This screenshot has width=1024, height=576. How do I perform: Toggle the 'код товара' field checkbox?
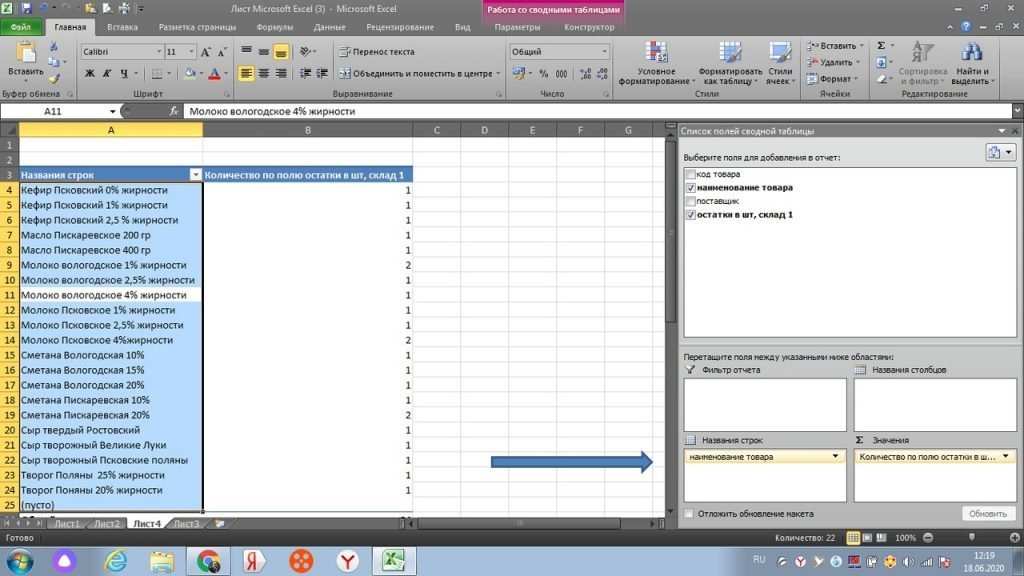coord(690,174)
